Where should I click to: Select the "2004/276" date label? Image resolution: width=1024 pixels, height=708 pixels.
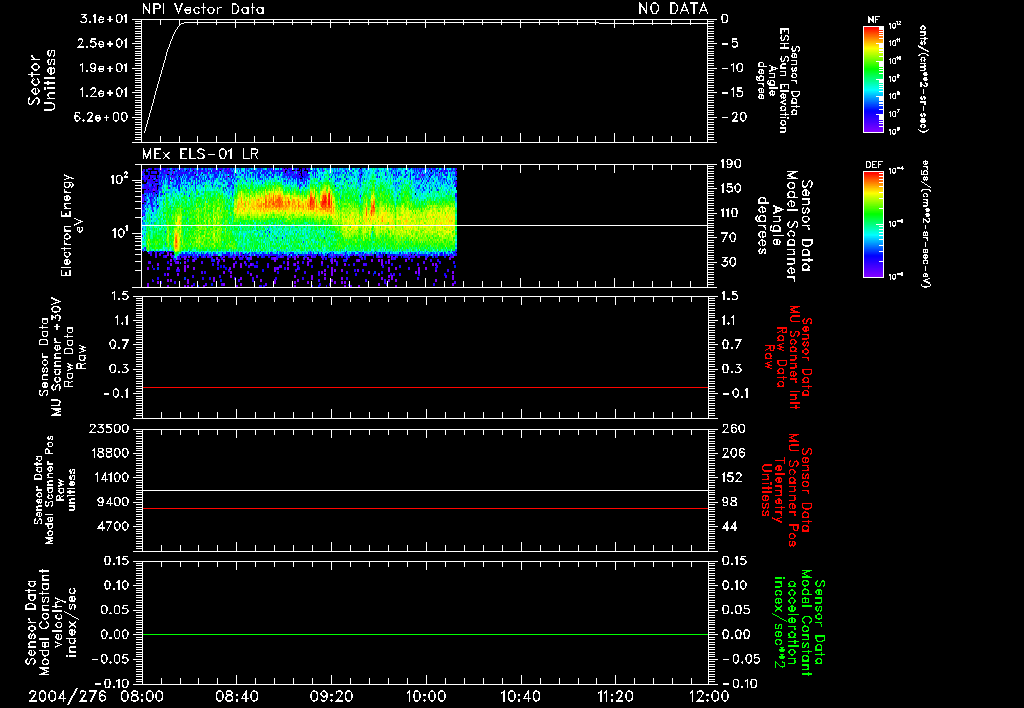click(67, 696)
